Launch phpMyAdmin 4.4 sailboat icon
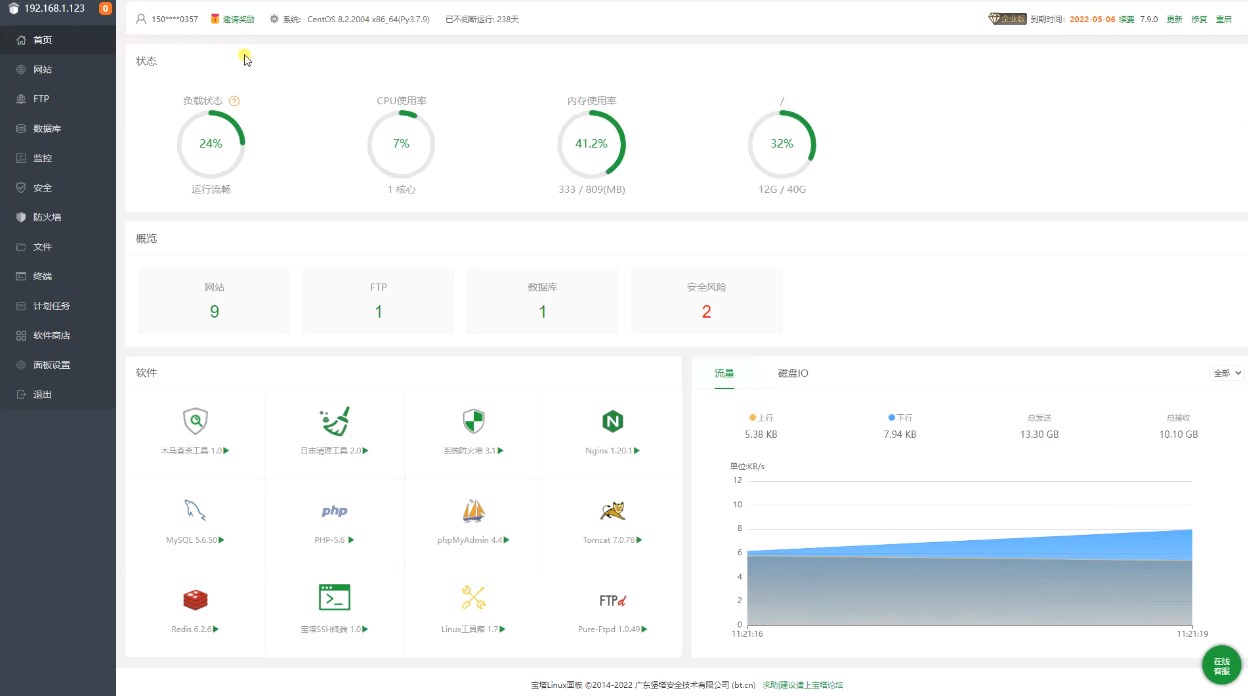Image resolution: width=1248 pixels, height=696 pixels. click(x=474, y=511)
